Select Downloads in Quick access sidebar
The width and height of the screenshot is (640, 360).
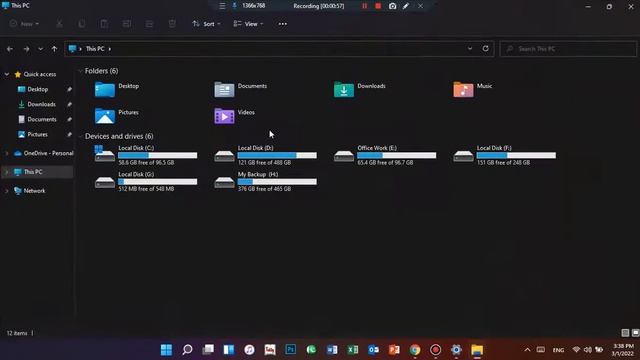41,104
